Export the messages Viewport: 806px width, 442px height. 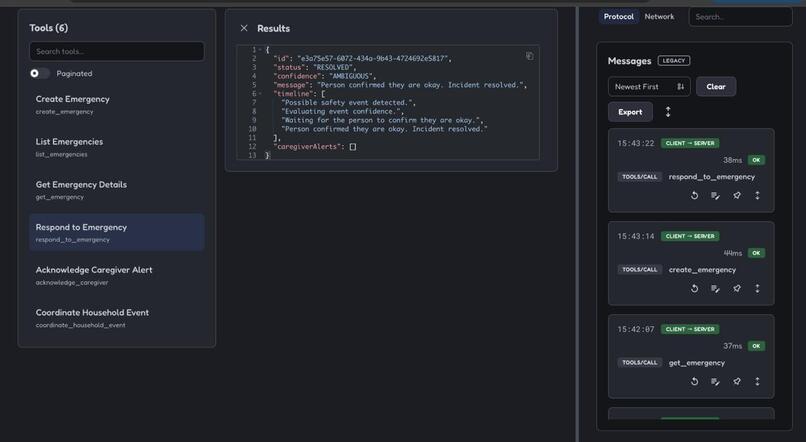point(630,112)
